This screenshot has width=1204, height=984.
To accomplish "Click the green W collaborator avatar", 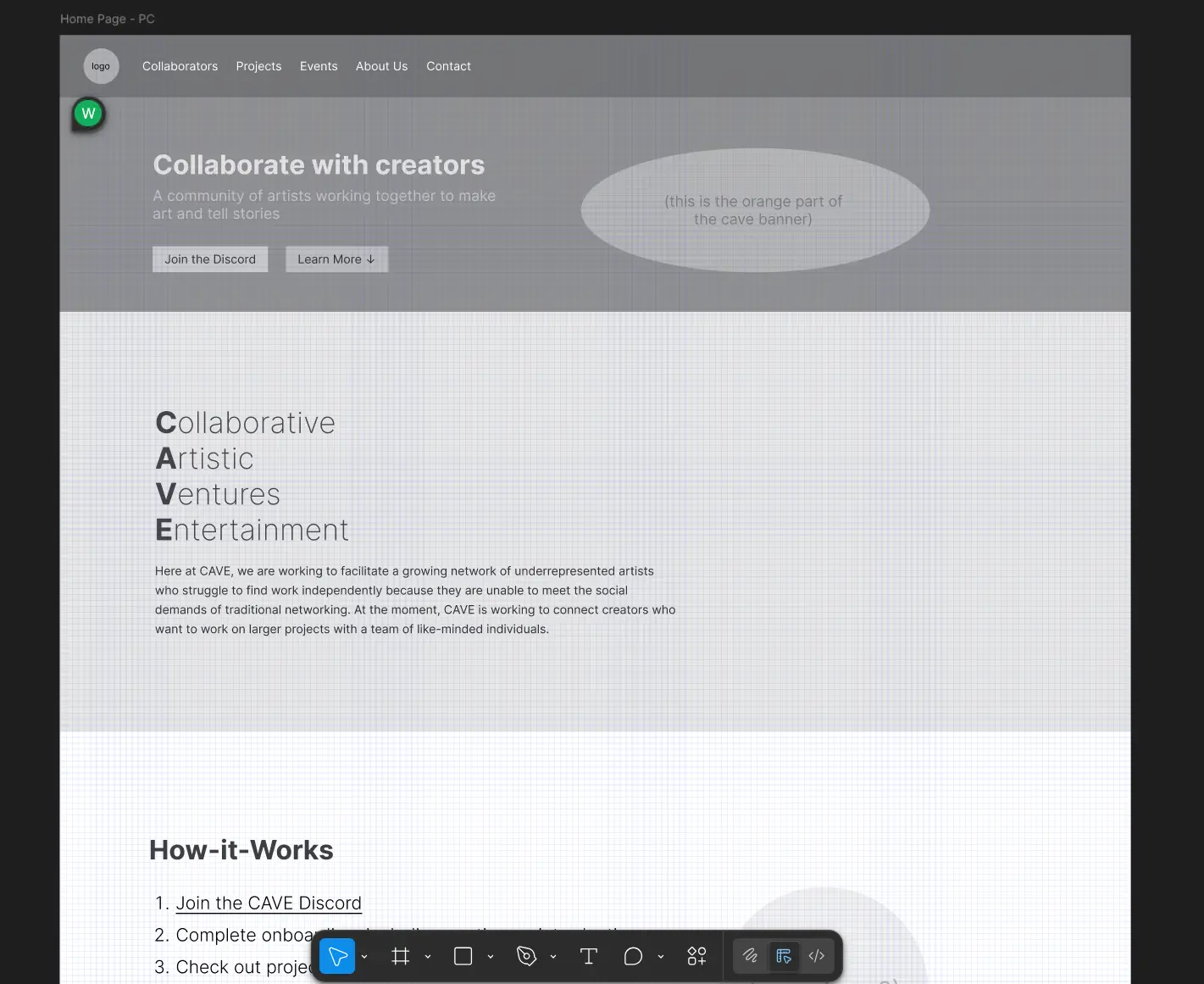I will coord(88,113).
